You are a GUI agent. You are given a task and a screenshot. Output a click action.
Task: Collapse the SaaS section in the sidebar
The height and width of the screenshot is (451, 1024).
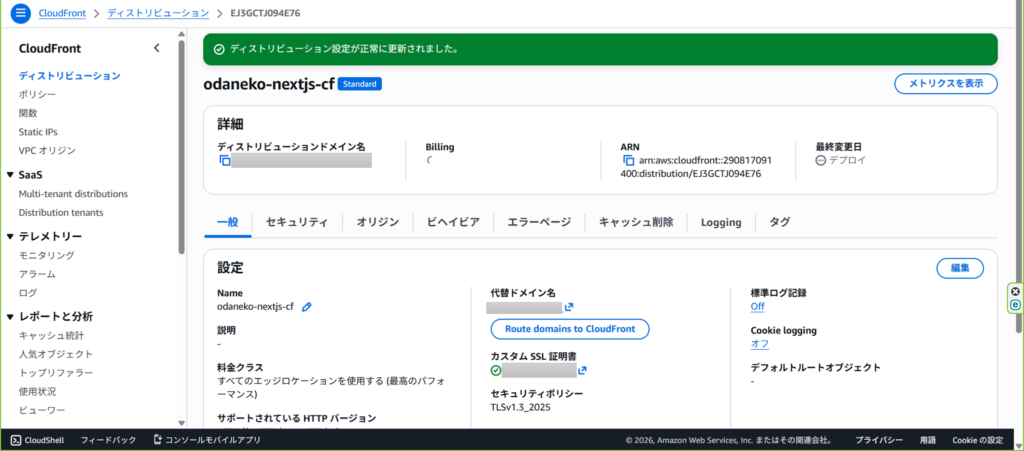pos(10,175)
